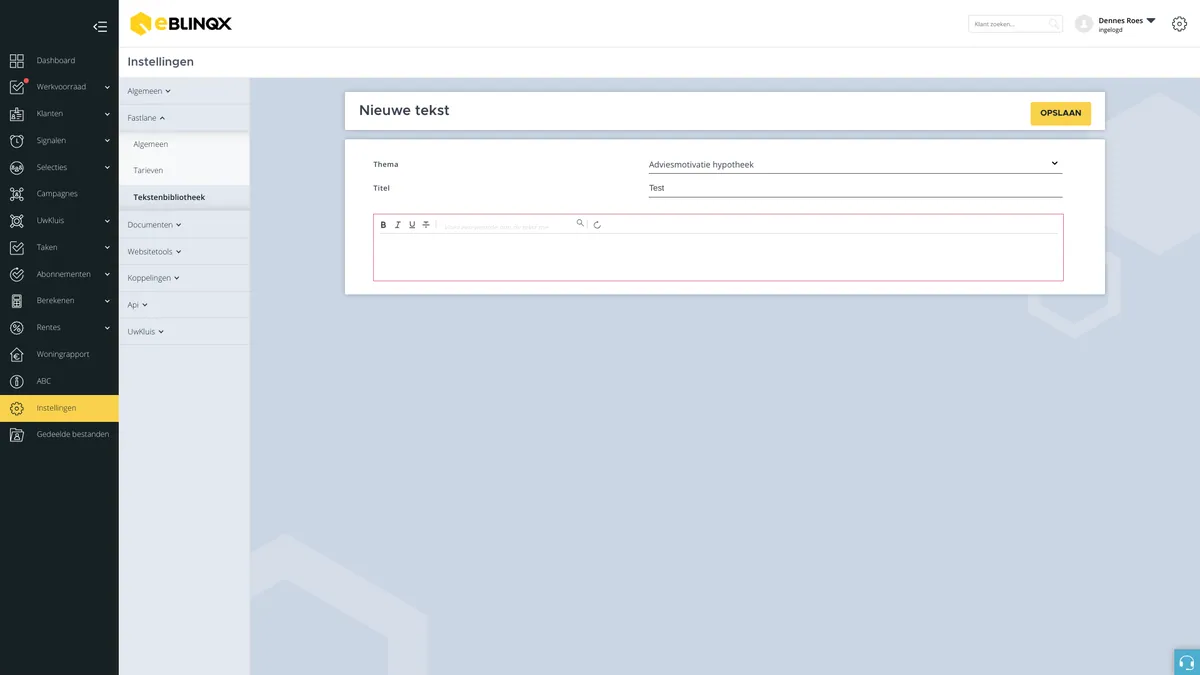Expand the UwKluis settings section

click(145, 332)
